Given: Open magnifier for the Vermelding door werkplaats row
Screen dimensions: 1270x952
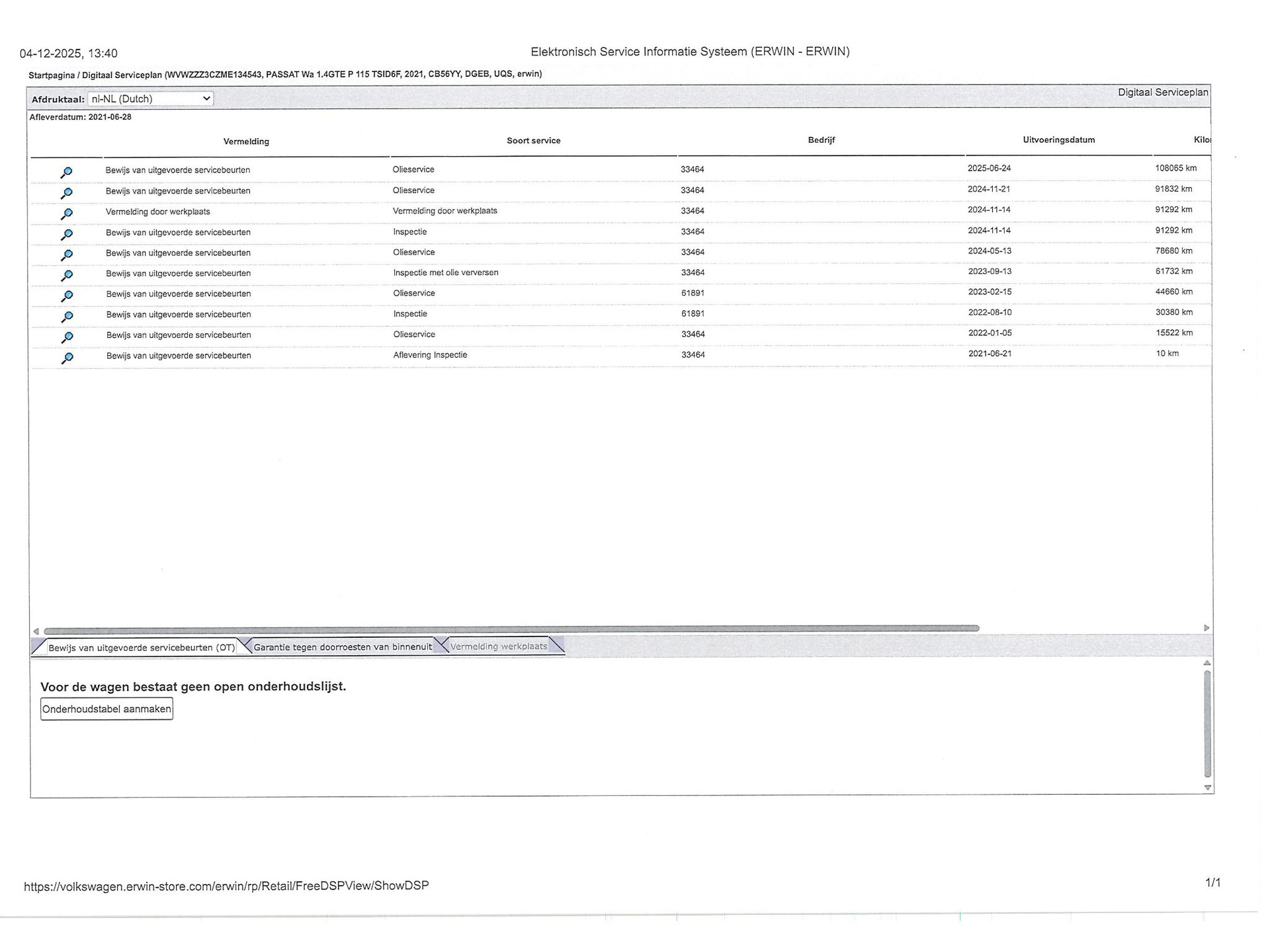Looking at the screenshot, I should (66, 214).
